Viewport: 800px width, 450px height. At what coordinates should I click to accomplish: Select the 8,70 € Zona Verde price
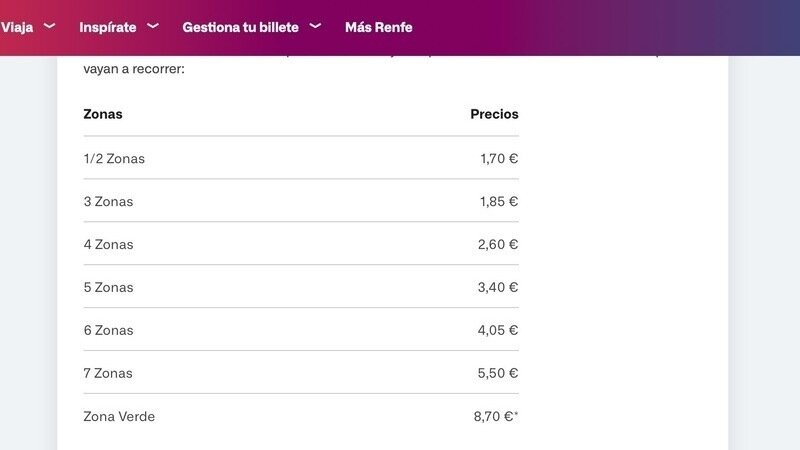496,416
